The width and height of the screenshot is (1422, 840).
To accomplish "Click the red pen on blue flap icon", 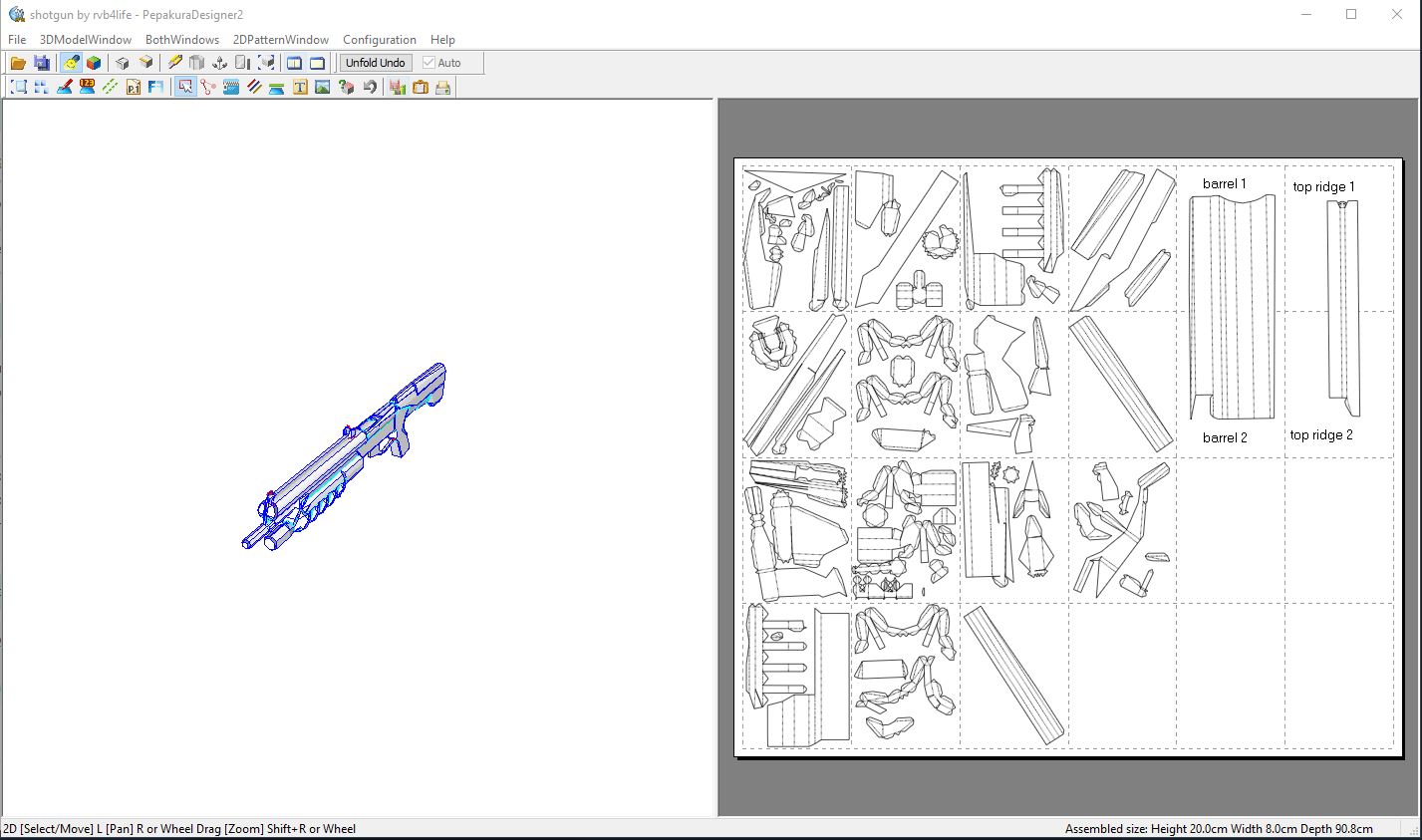I will [x=65, y=88].
